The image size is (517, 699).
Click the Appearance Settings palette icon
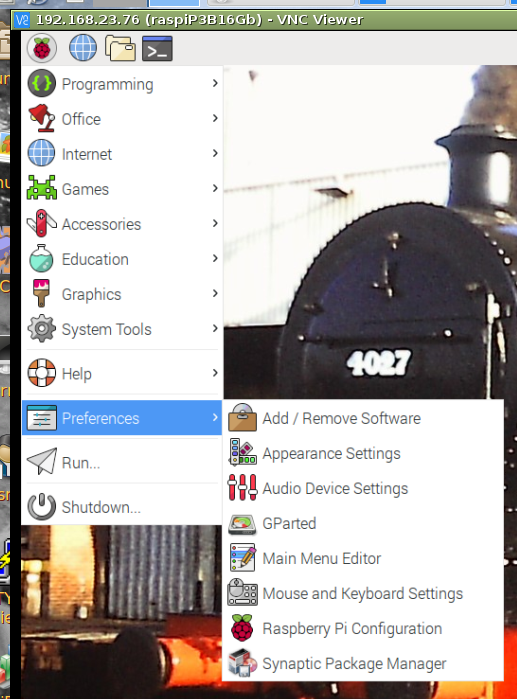[x=242, y=452]
